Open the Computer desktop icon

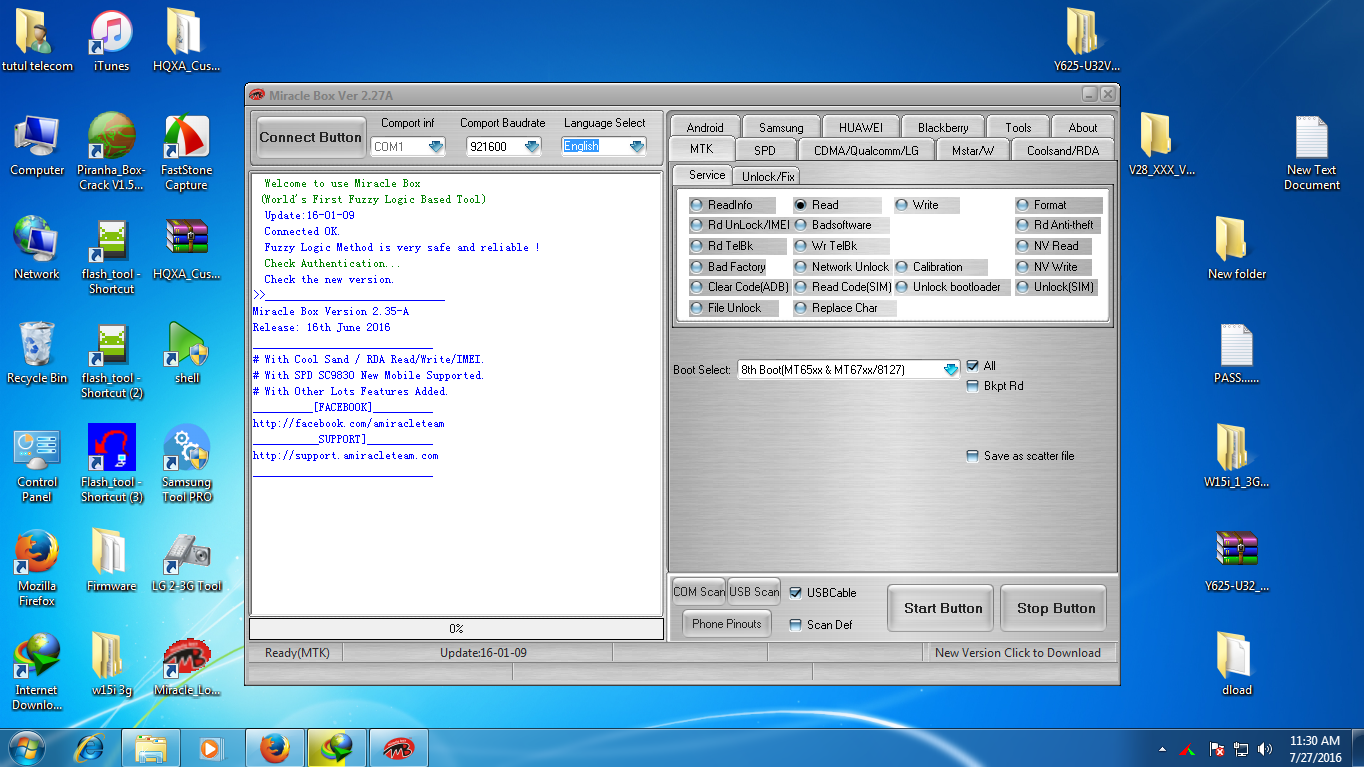(37, 146)
